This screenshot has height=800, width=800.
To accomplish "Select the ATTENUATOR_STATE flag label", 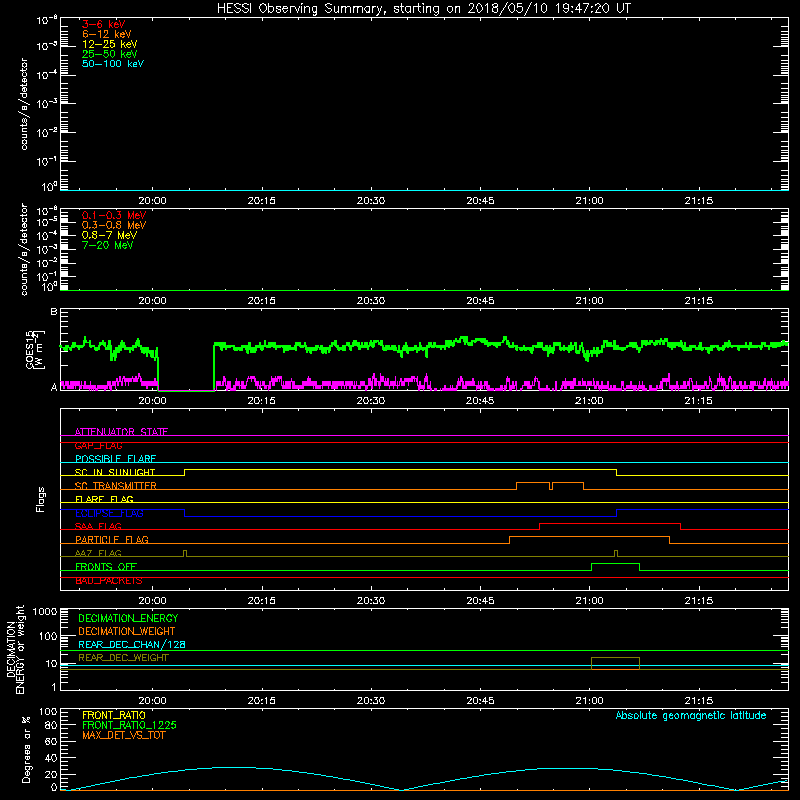I will (x=121, y=432).
